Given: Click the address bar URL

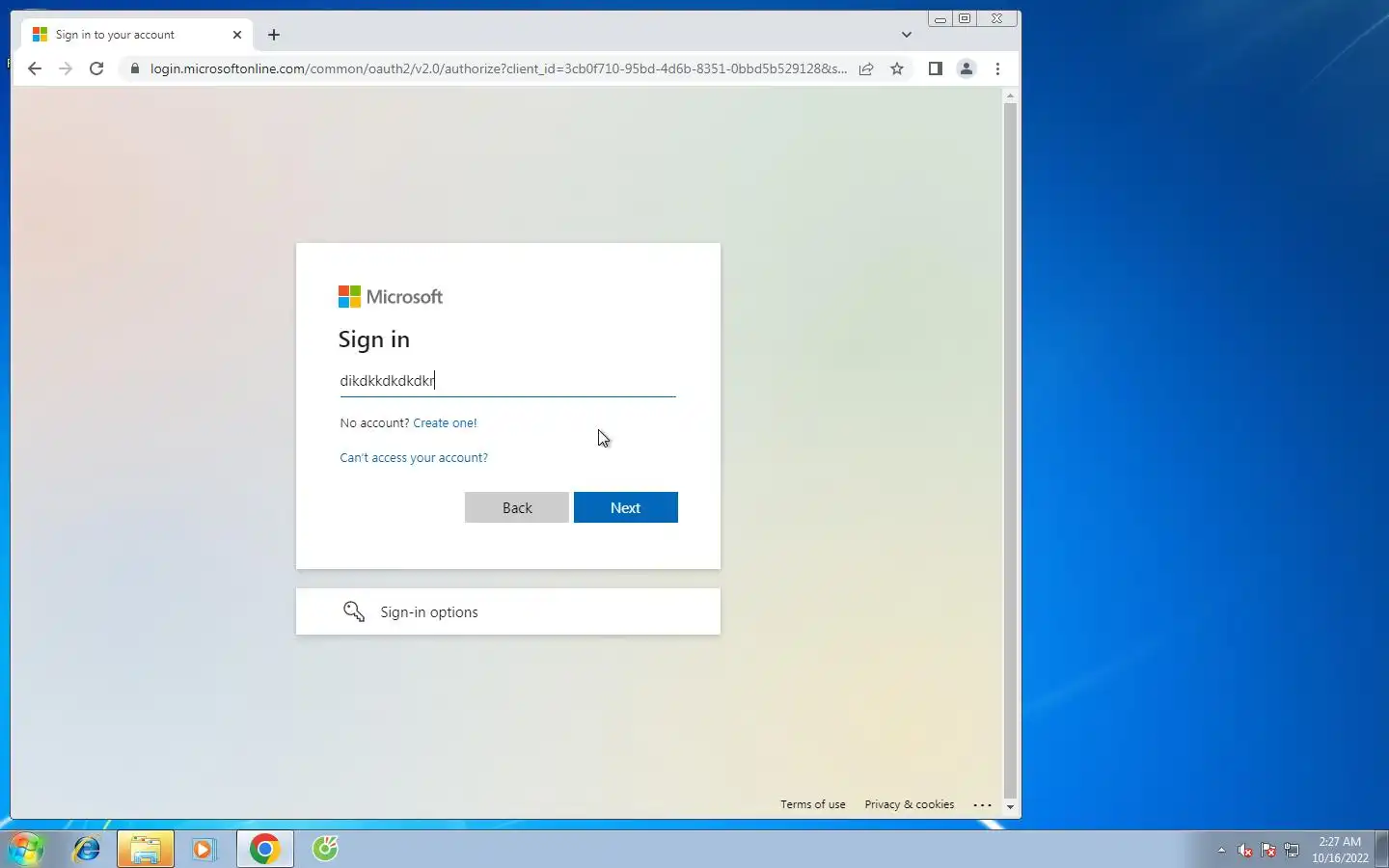Looking at the screenshot, I should 499,68.
